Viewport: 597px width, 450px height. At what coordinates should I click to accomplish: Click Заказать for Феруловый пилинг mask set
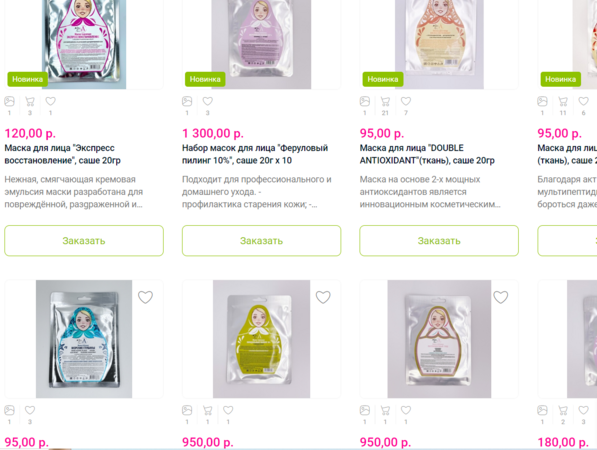coord(262,241)
